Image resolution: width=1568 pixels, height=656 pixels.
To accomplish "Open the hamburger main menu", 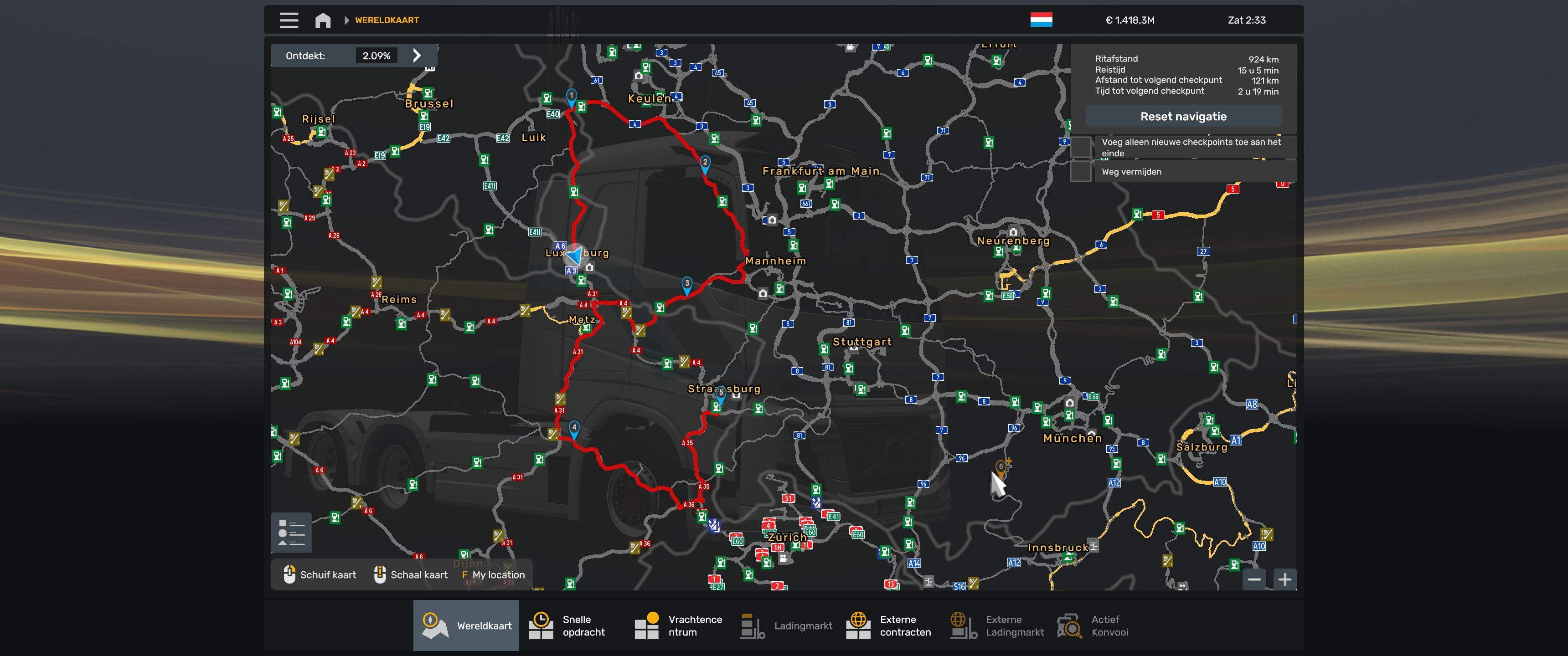I will point(289,20).
